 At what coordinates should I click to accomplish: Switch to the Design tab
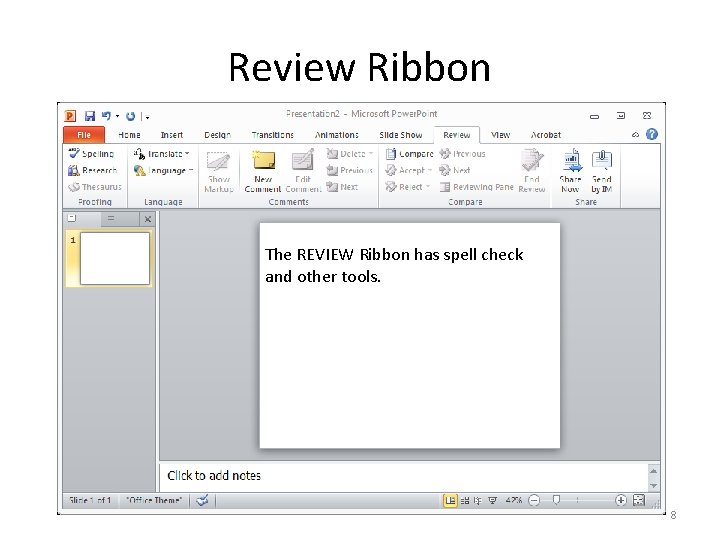[x=218, y=135]
